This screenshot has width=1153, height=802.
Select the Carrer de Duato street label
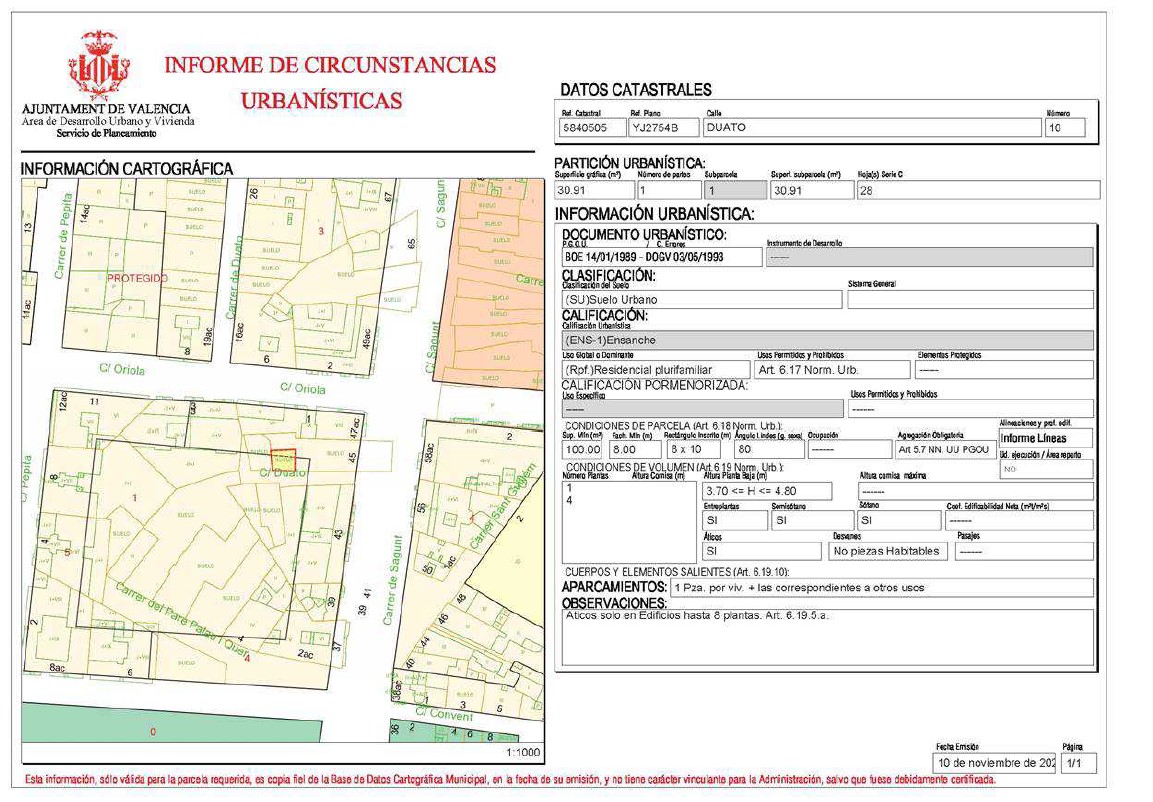(235, 276)
